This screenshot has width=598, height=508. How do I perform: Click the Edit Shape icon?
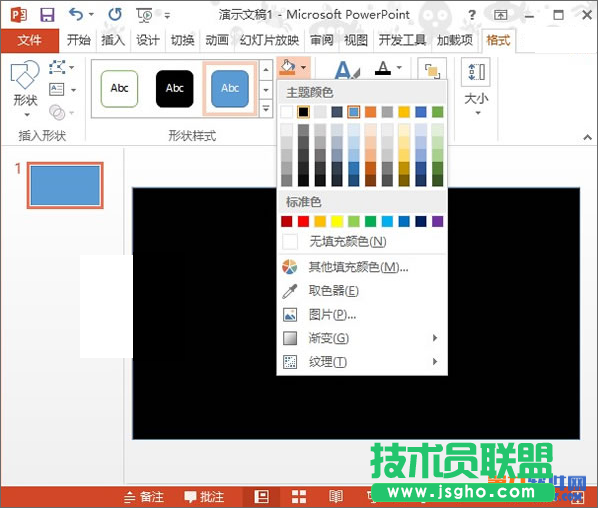pos(57,67)
